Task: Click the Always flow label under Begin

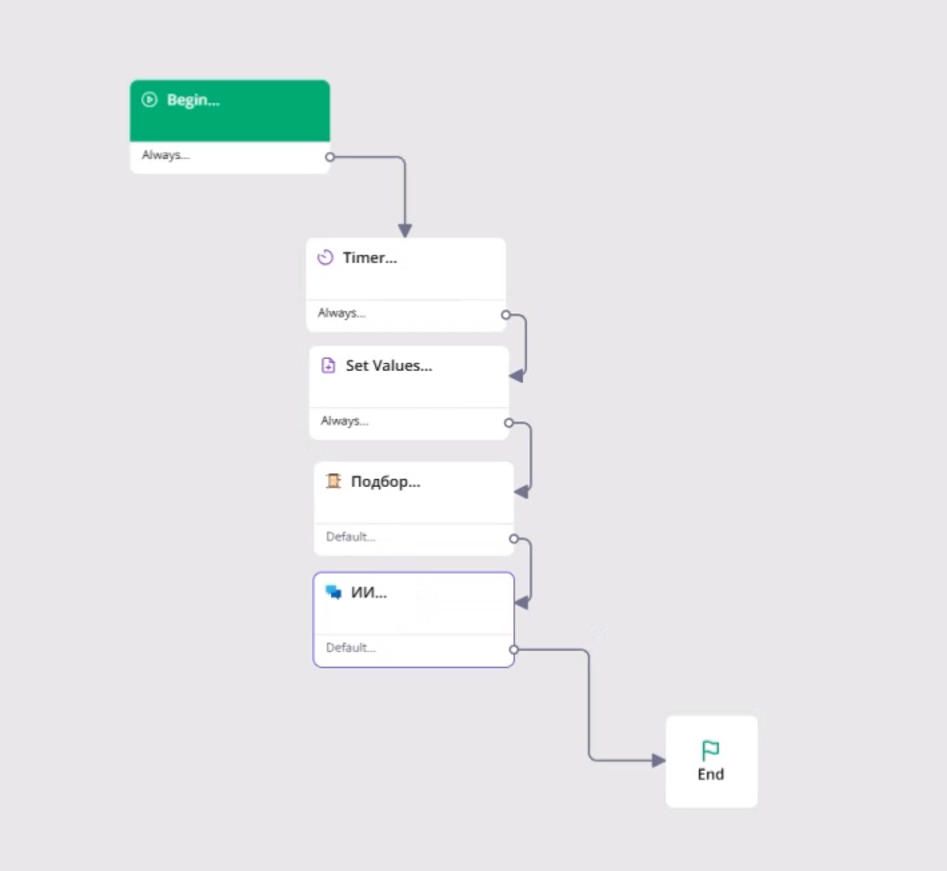Action: [165, 156]
